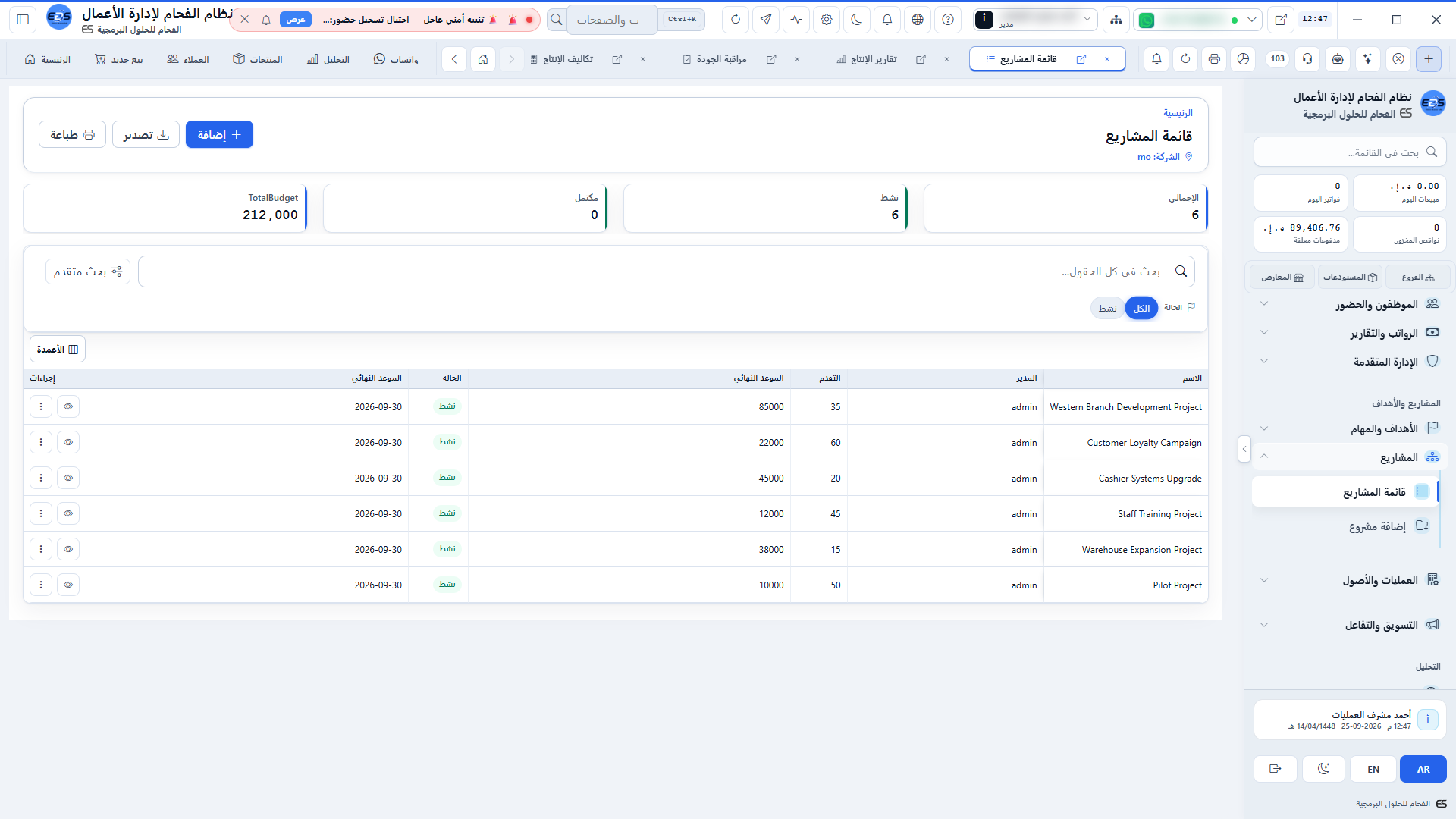Click the search all fields input
The height and width of the screenshot is (819, 1456).
[667, 271]
